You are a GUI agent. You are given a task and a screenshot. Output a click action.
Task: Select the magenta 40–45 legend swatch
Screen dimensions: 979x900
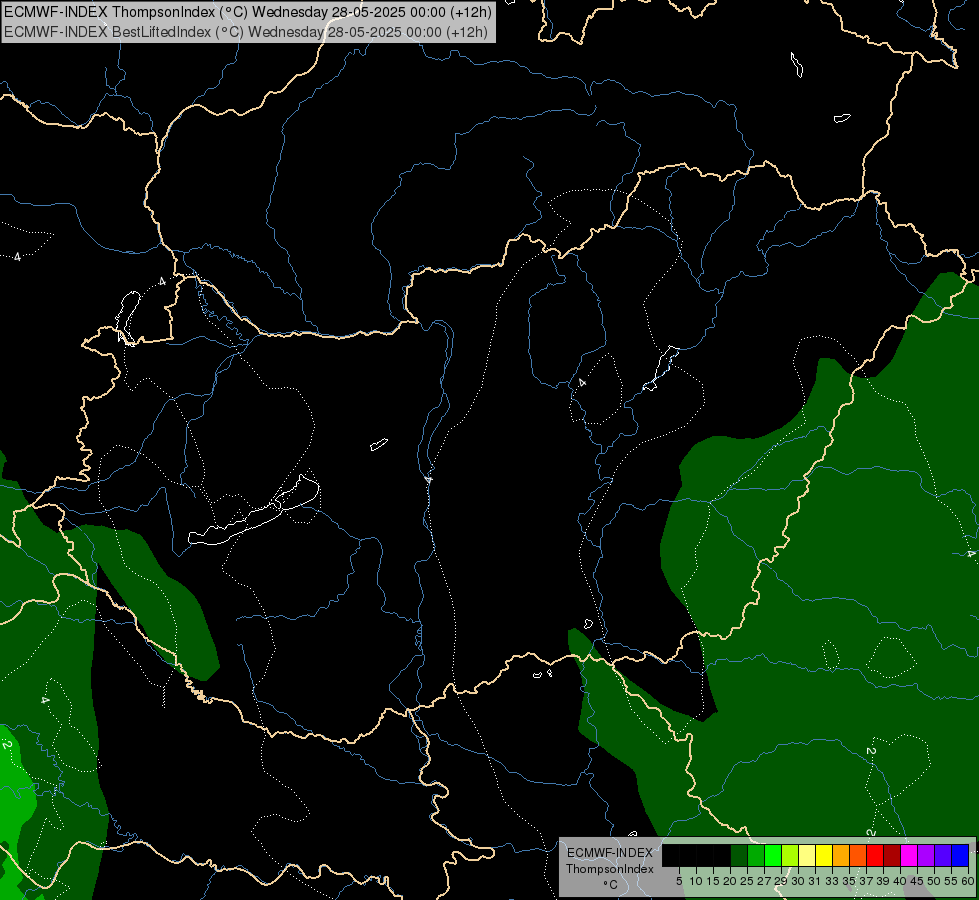pyautogui.click(x=909, y=855)
